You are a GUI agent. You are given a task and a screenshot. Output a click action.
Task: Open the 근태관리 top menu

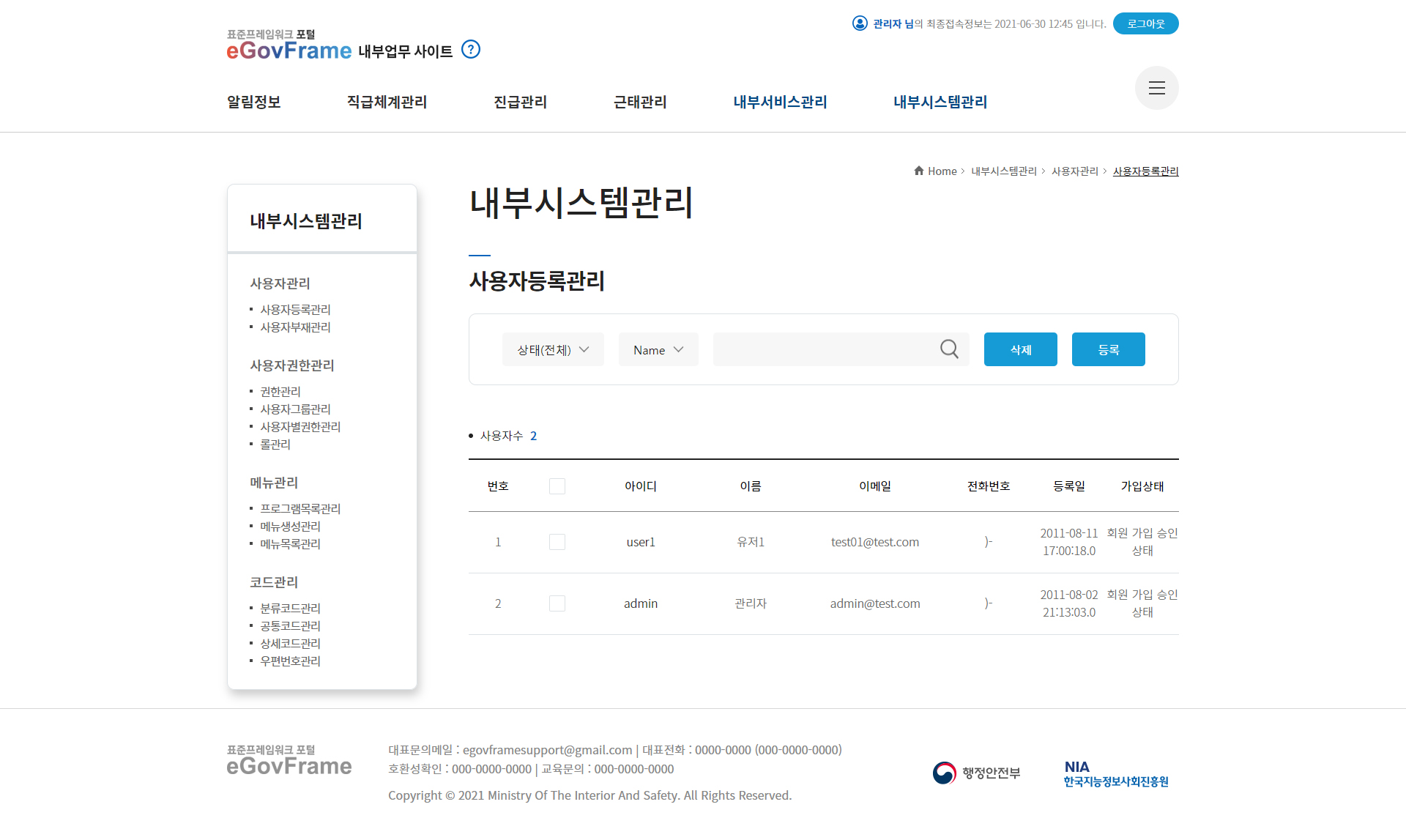[x=640, y=102]
